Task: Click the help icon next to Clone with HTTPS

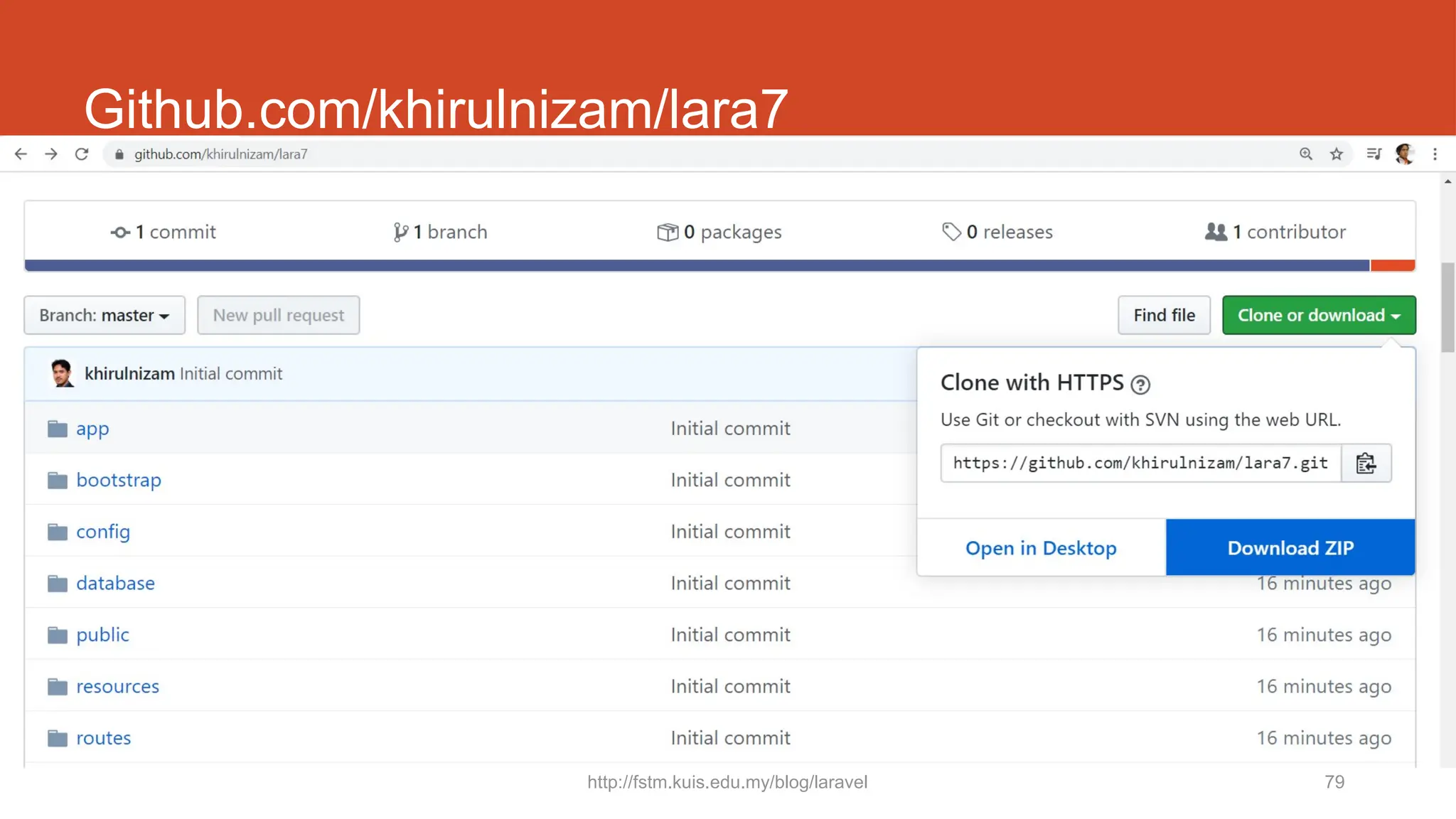Action: click(x=1140, y=385)
